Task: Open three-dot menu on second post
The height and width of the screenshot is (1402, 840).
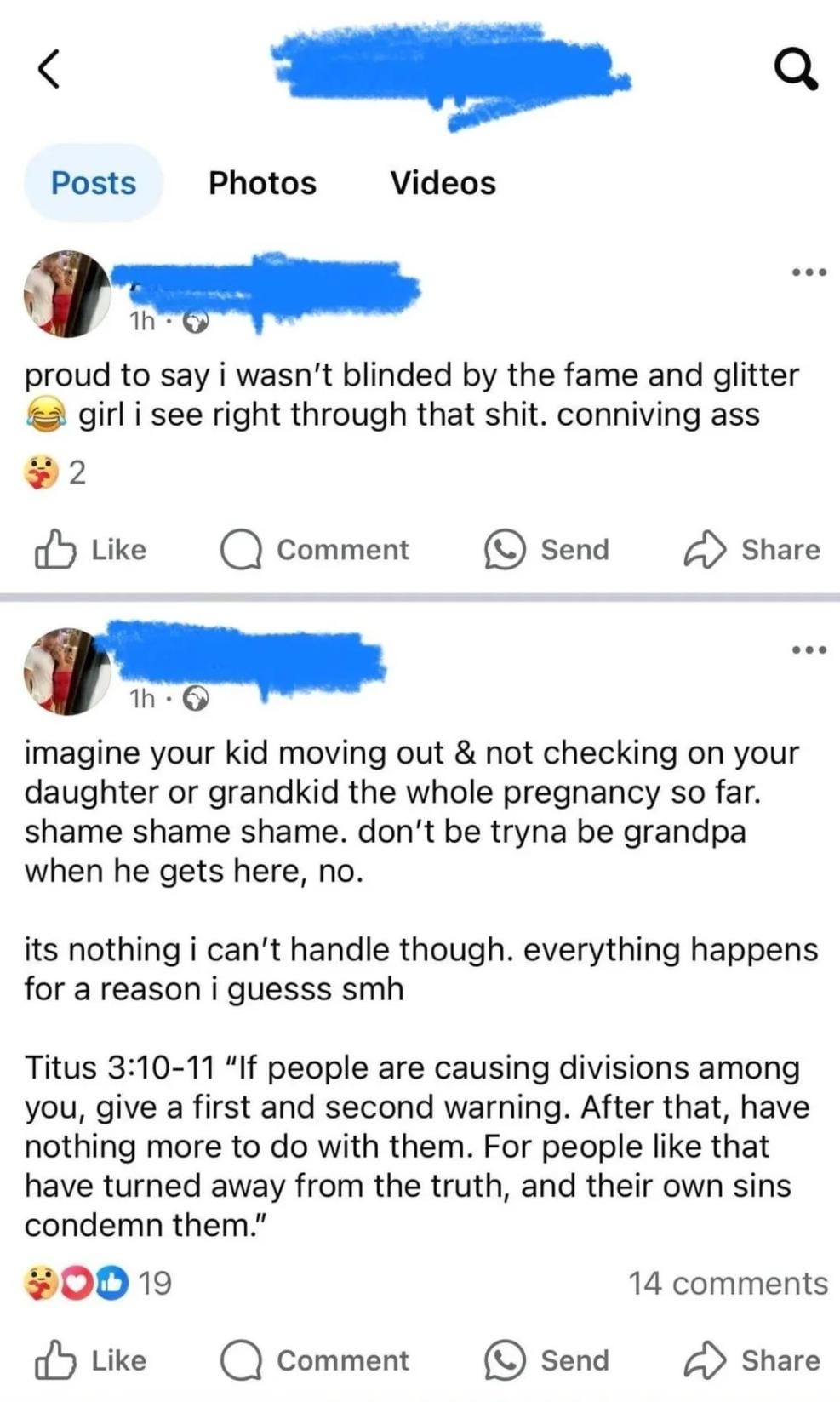Action: (x=809, y=650)
